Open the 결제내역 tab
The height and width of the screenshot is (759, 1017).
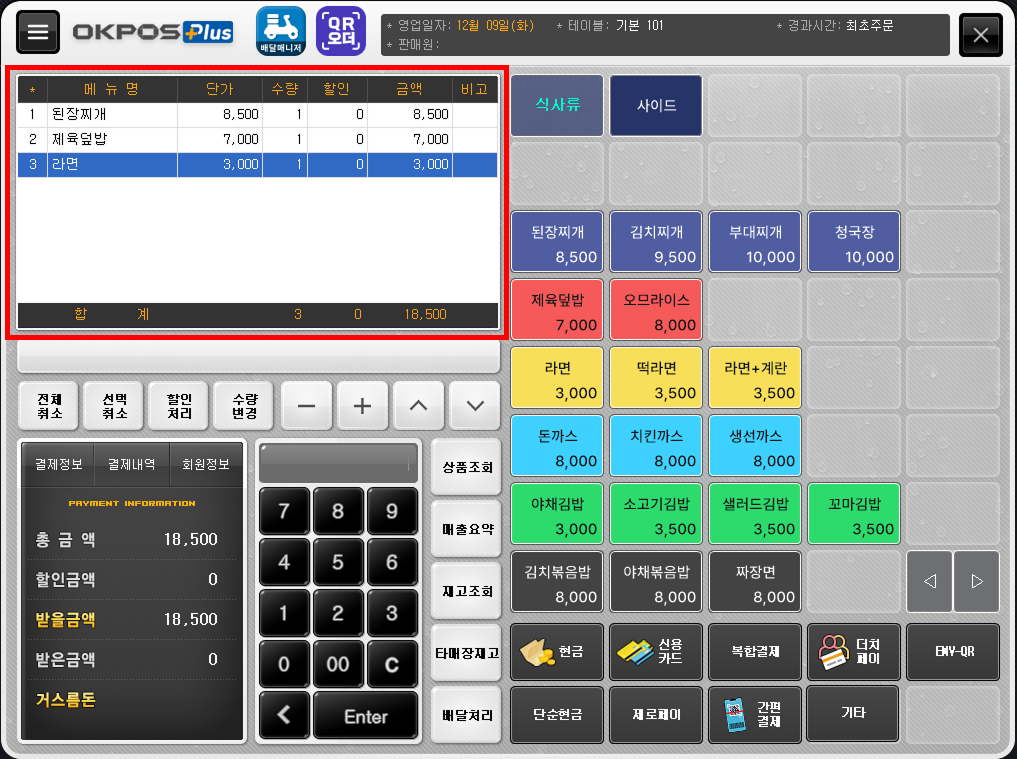[x=132, y=464]
